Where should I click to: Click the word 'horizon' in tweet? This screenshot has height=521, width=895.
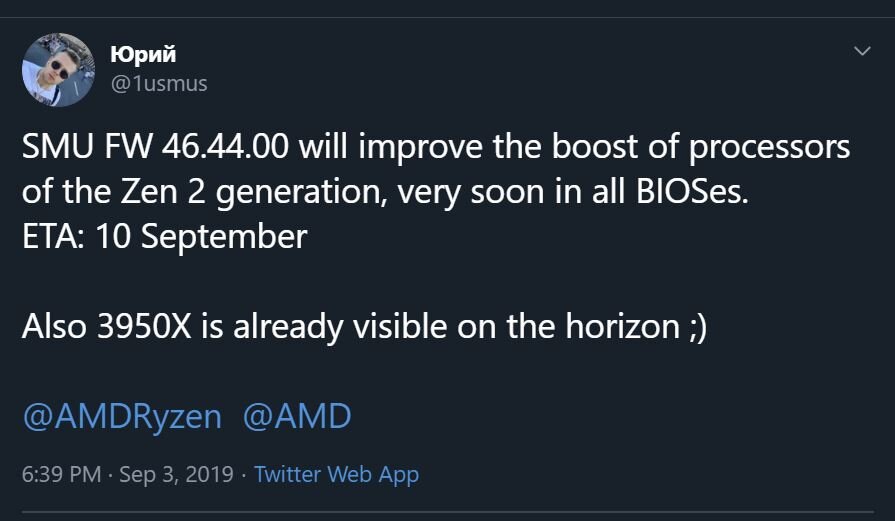point(622,326)
